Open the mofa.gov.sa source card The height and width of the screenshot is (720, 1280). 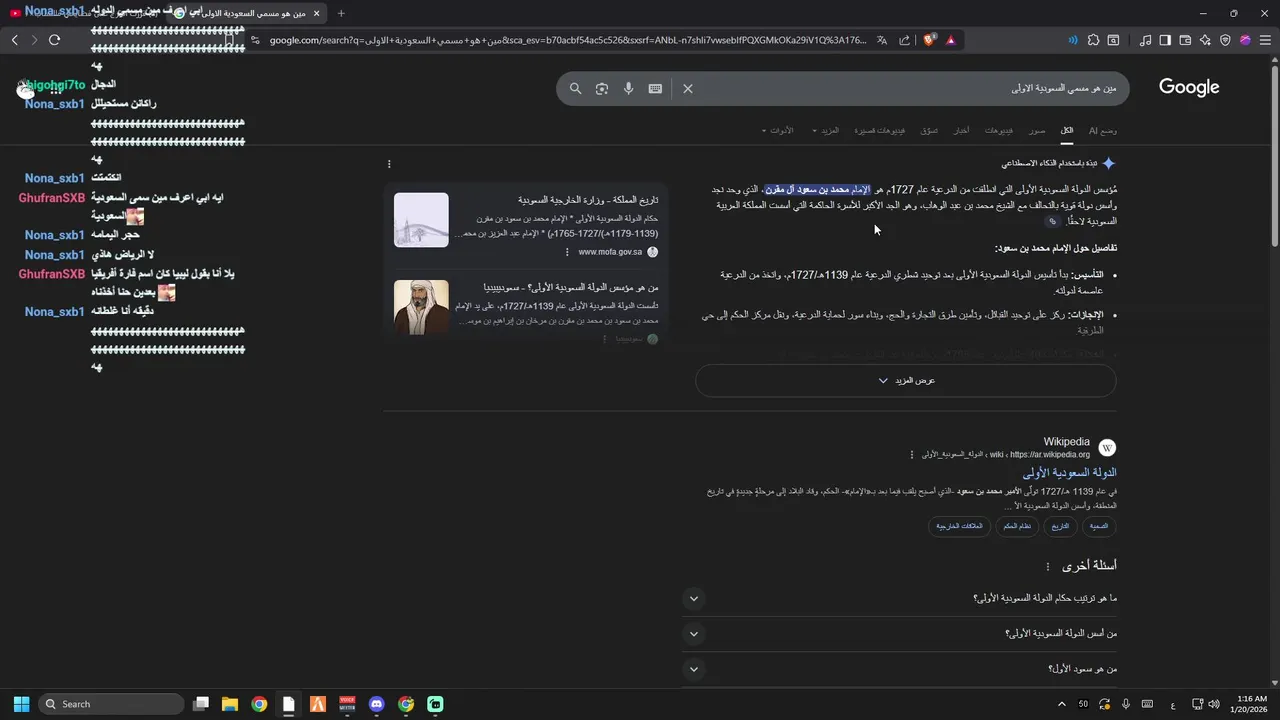pos(525,225)
